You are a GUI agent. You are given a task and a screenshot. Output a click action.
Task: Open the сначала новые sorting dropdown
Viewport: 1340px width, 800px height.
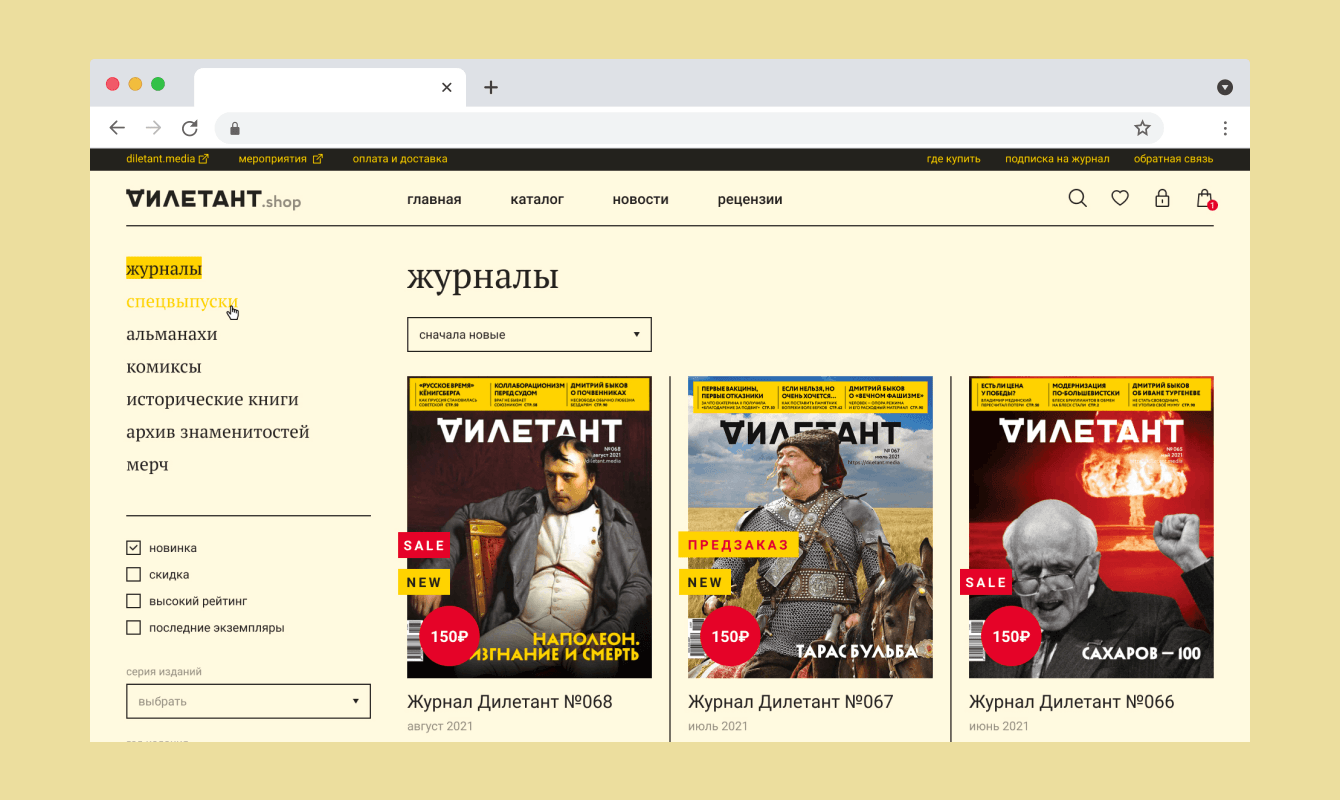[x=529, y=334]
